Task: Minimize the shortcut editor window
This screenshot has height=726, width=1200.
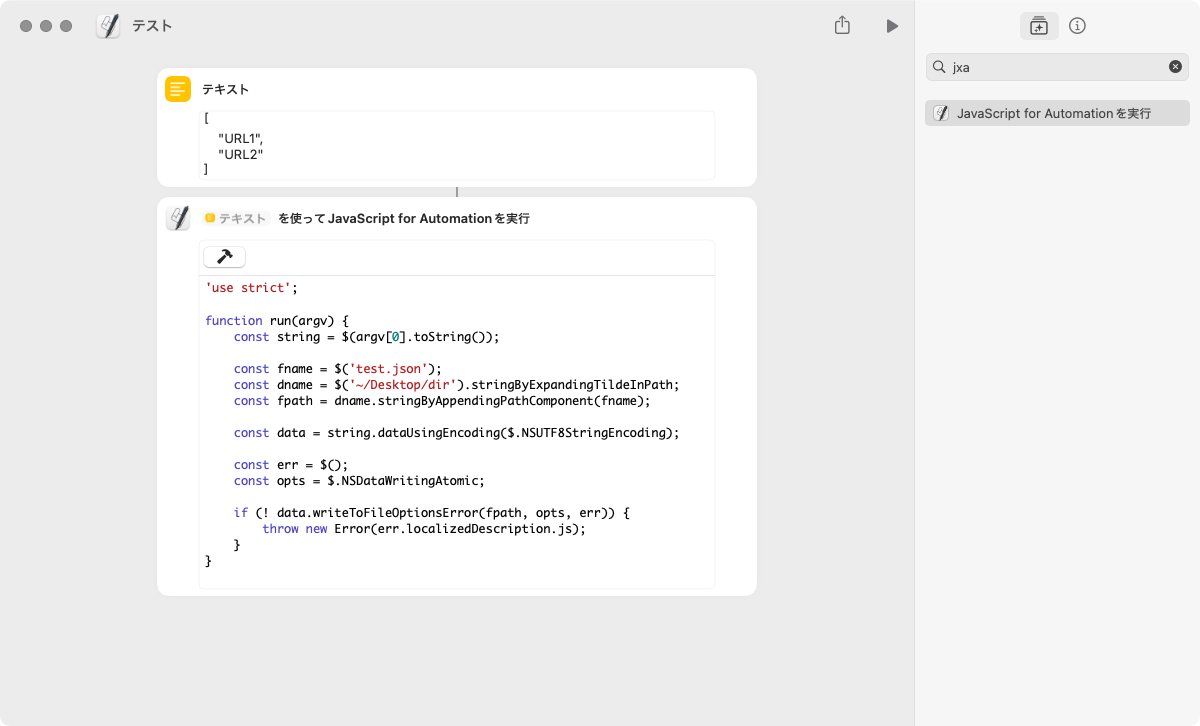Action: pos(46,26)
